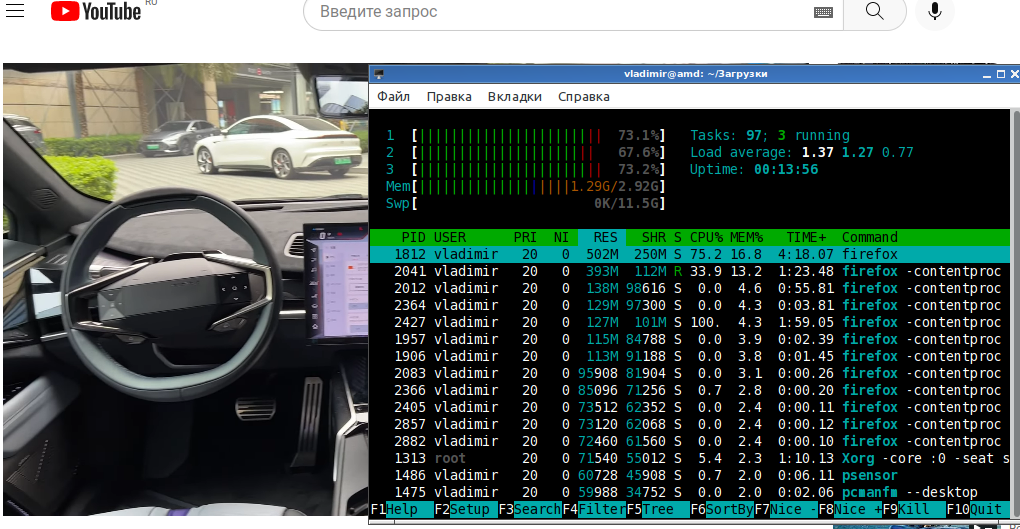The width and height of the screenshot is (1020, 529).
Task: Sort by the NI column header
Action: pos(561,237)
